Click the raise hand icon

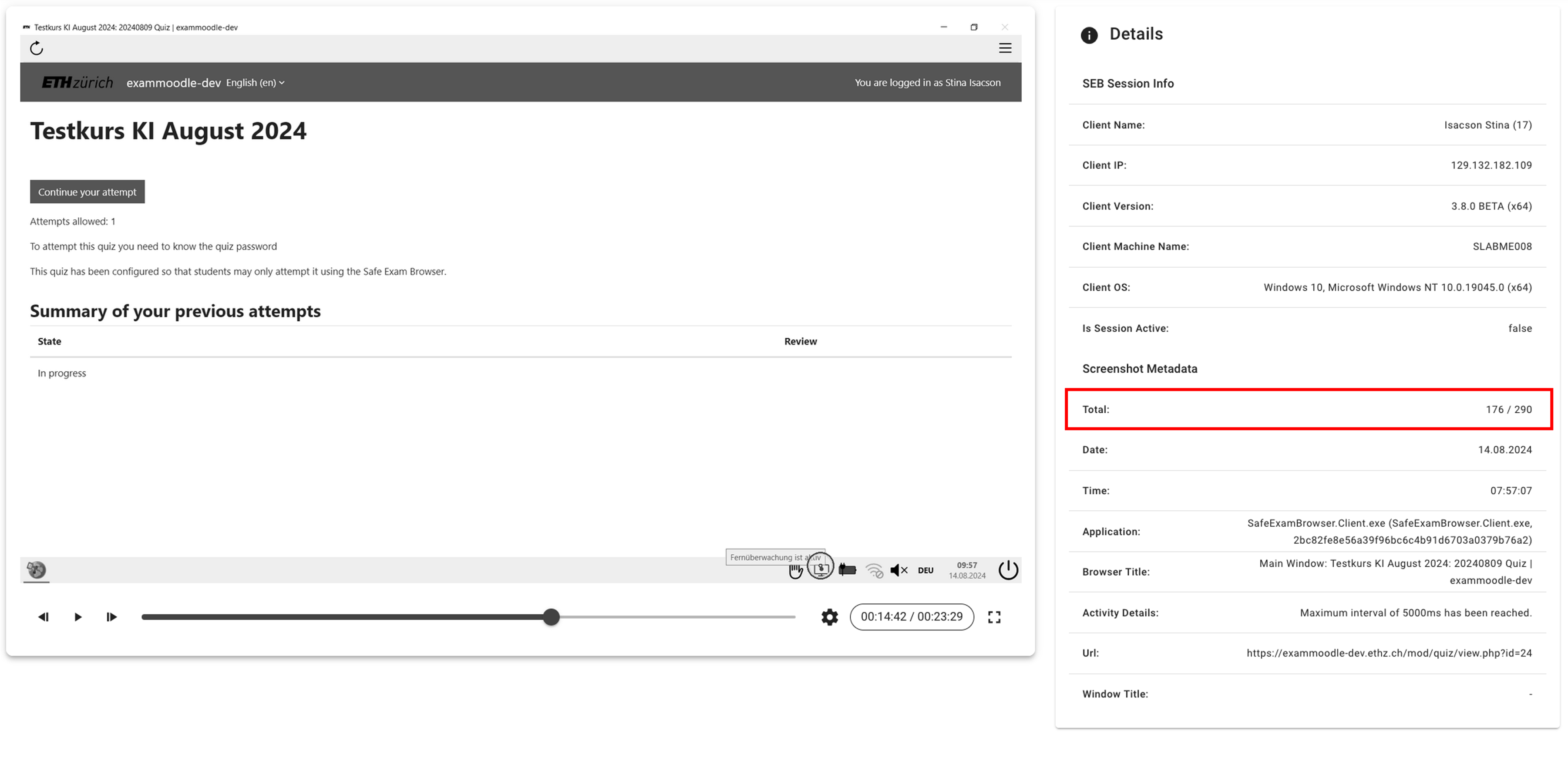click(795, 571)
